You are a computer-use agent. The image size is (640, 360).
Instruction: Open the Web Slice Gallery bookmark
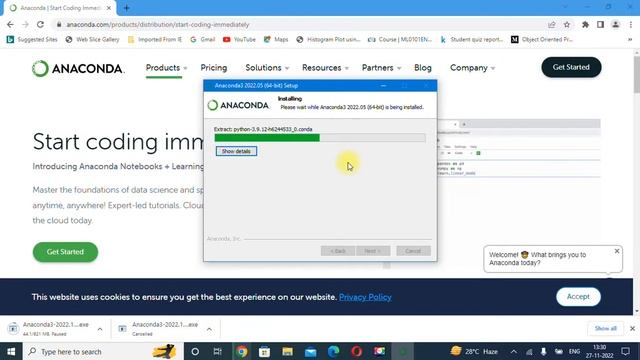(93, 40)
